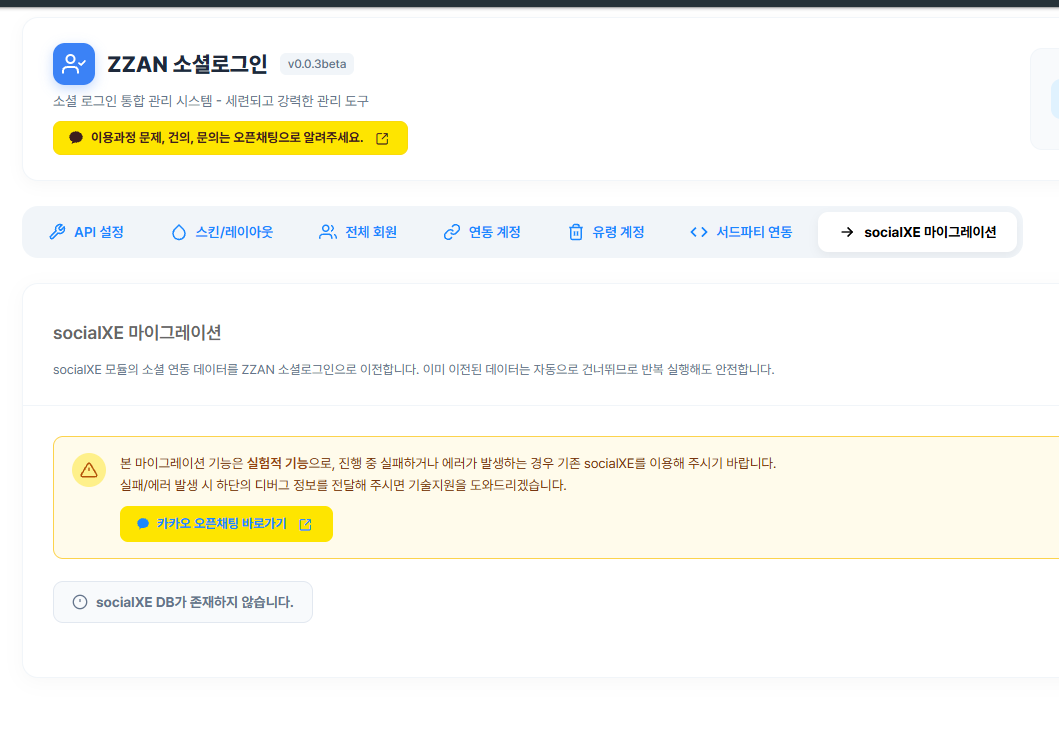1059x751 pixels.
Task: Click the ZZAN 소셜로그인 title text
Action: [x=188, y=64]
